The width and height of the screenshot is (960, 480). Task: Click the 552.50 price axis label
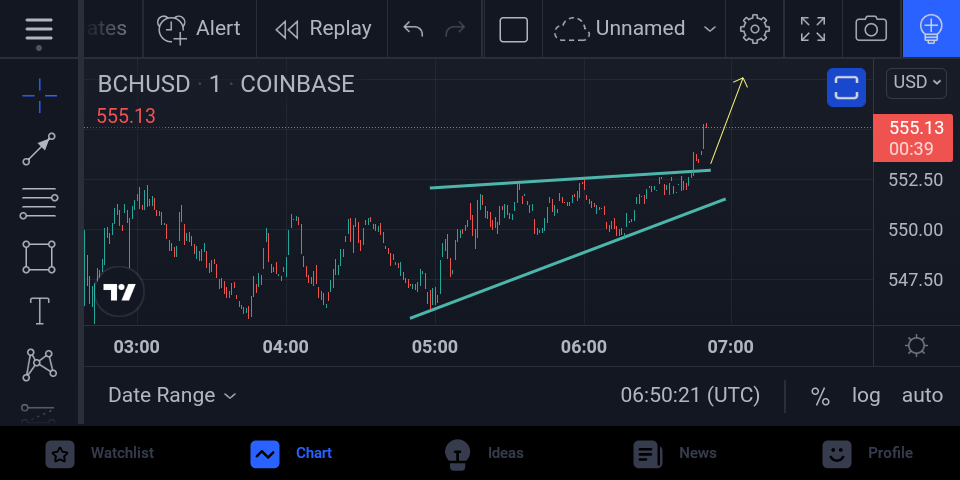[915, 179]
